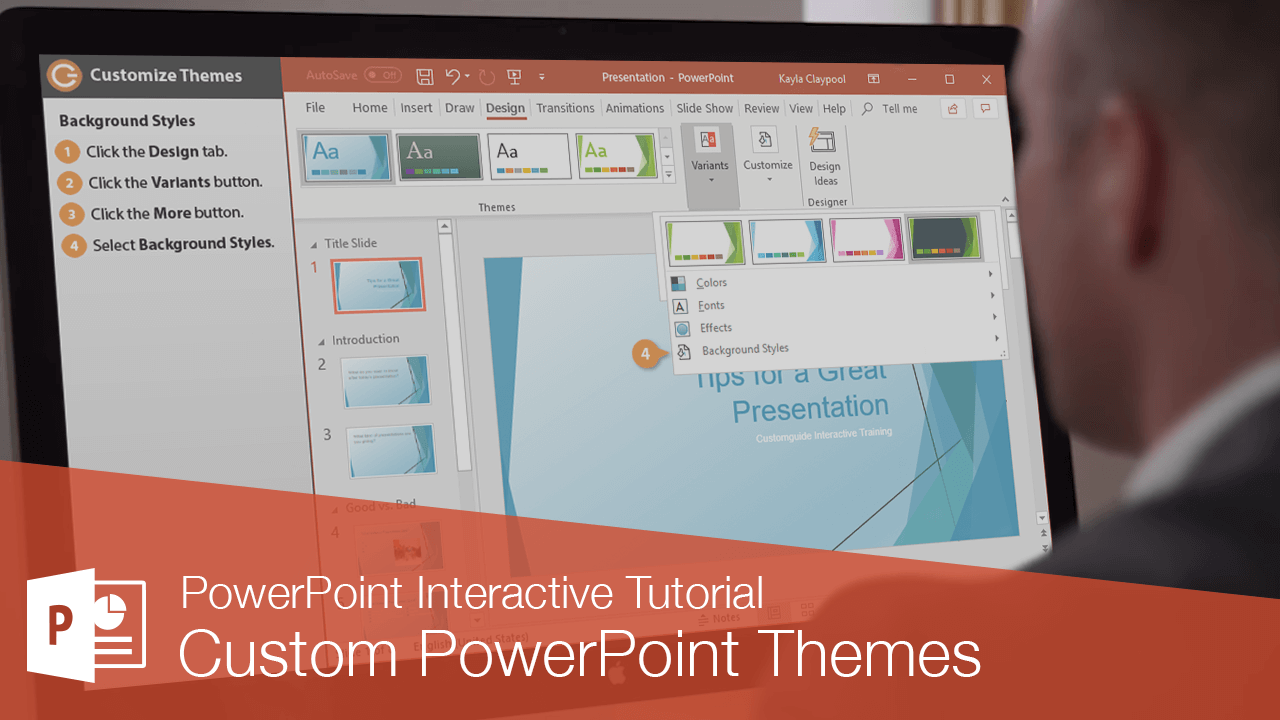Click the Undo icon
This screenshot has height=720, width=1280.
tap(455, 77)
